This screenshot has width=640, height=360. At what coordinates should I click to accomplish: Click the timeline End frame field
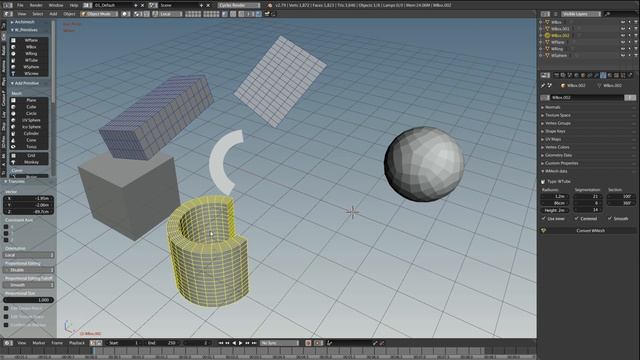[x=163, y=343]
